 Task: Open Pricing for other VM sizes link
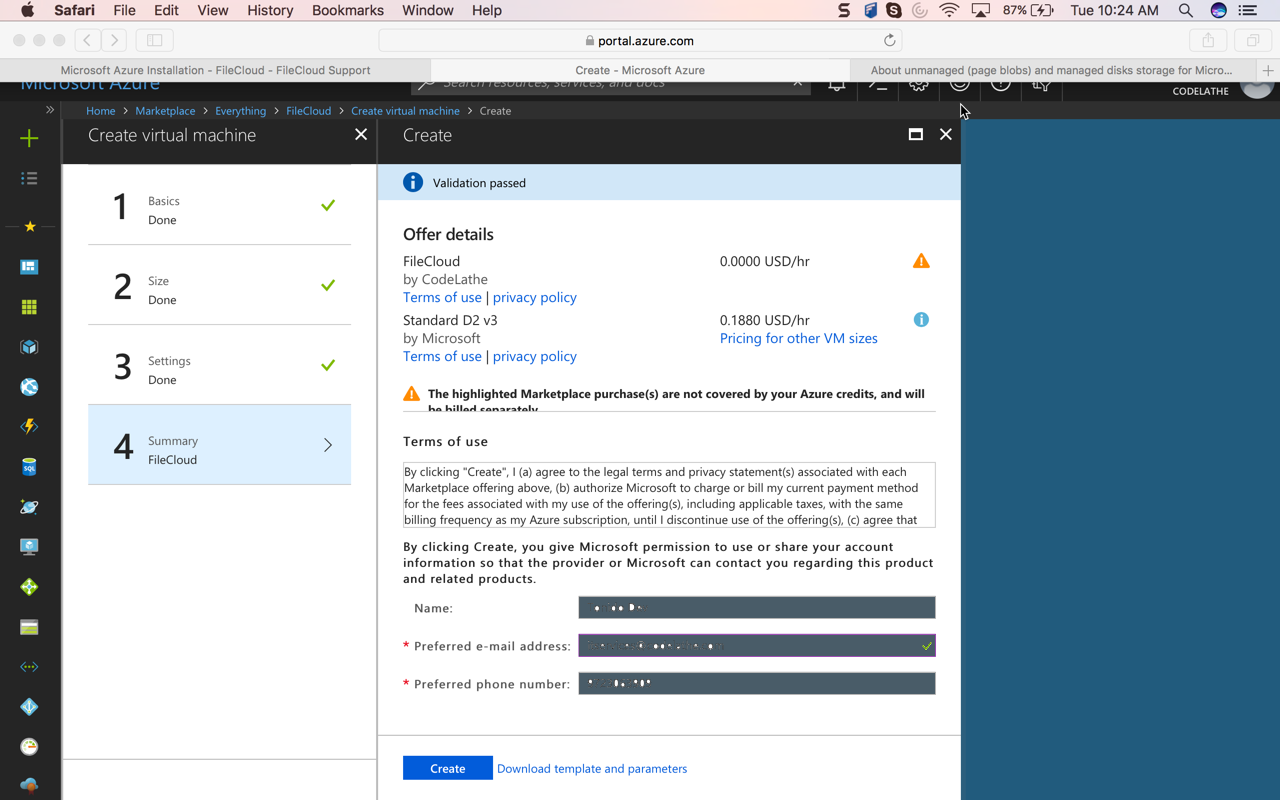(798, 338)
